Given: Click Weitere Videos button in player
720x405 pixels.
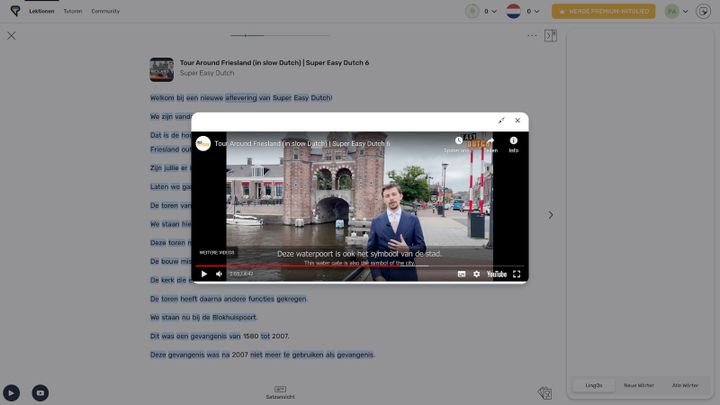Looking at the screenshot, I should 217,253.
